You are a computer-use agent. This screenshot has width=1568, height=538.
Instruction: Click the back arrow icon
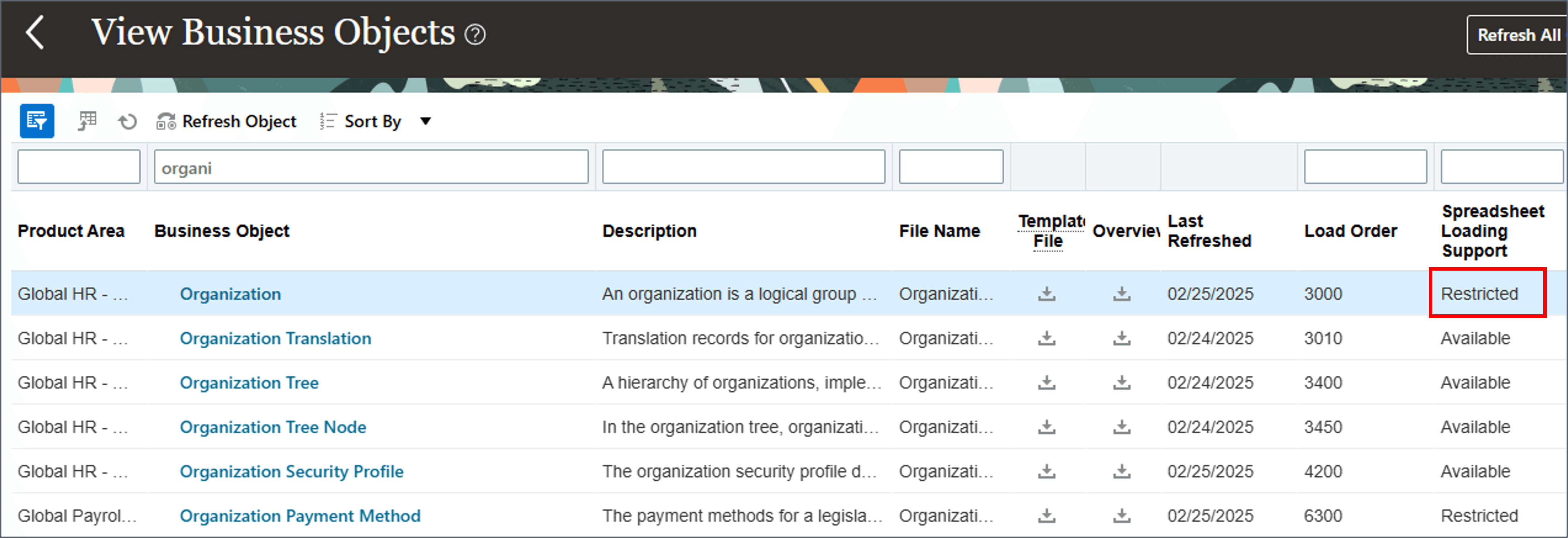coord(35,32)
